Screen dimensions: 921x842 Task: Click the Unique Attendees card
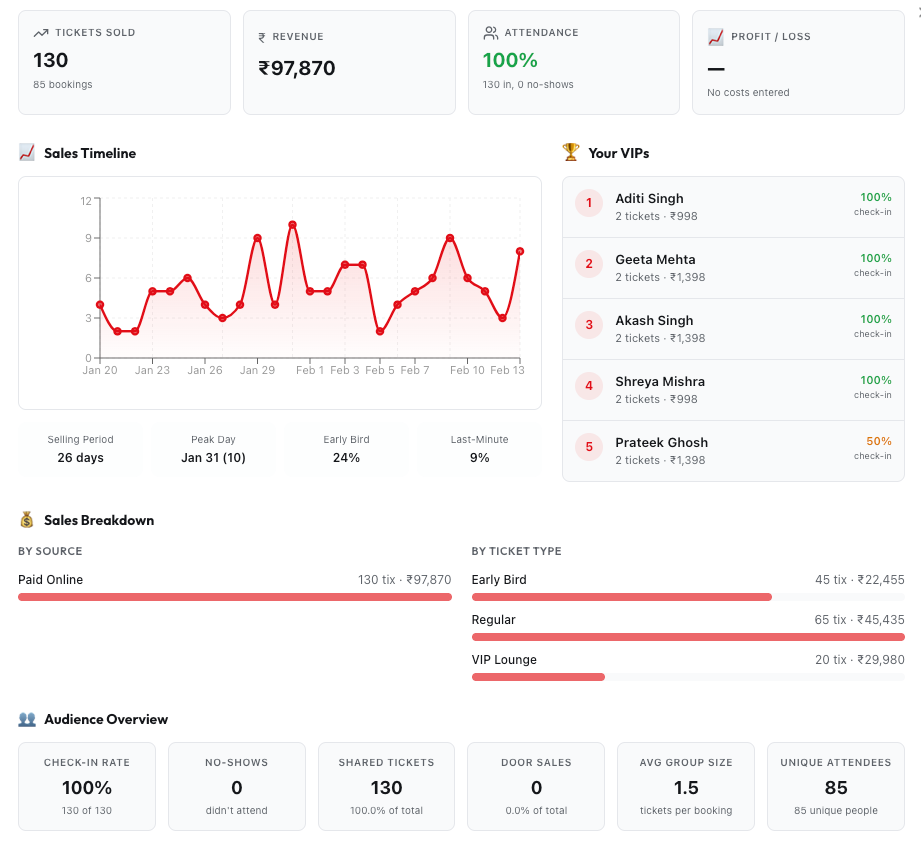pyautogui.click(x=835, y=786)
